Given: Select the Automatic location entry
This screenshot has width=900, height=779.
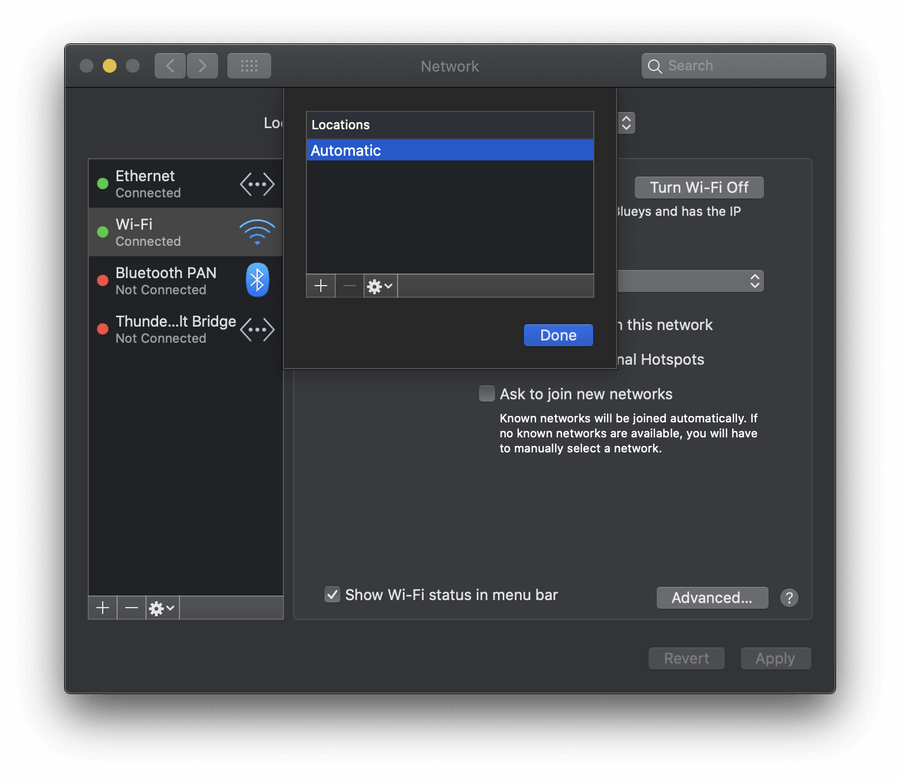Looking at the screenshot, I should 450,150.
